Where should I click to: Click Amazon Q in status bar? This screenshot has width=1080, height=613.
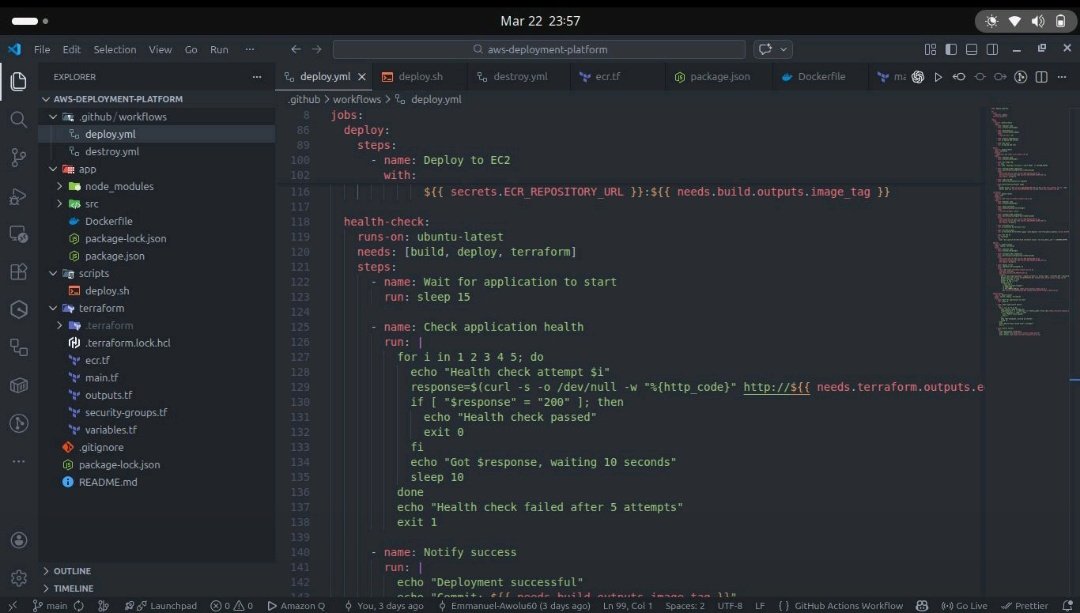[x=296, y=606]
